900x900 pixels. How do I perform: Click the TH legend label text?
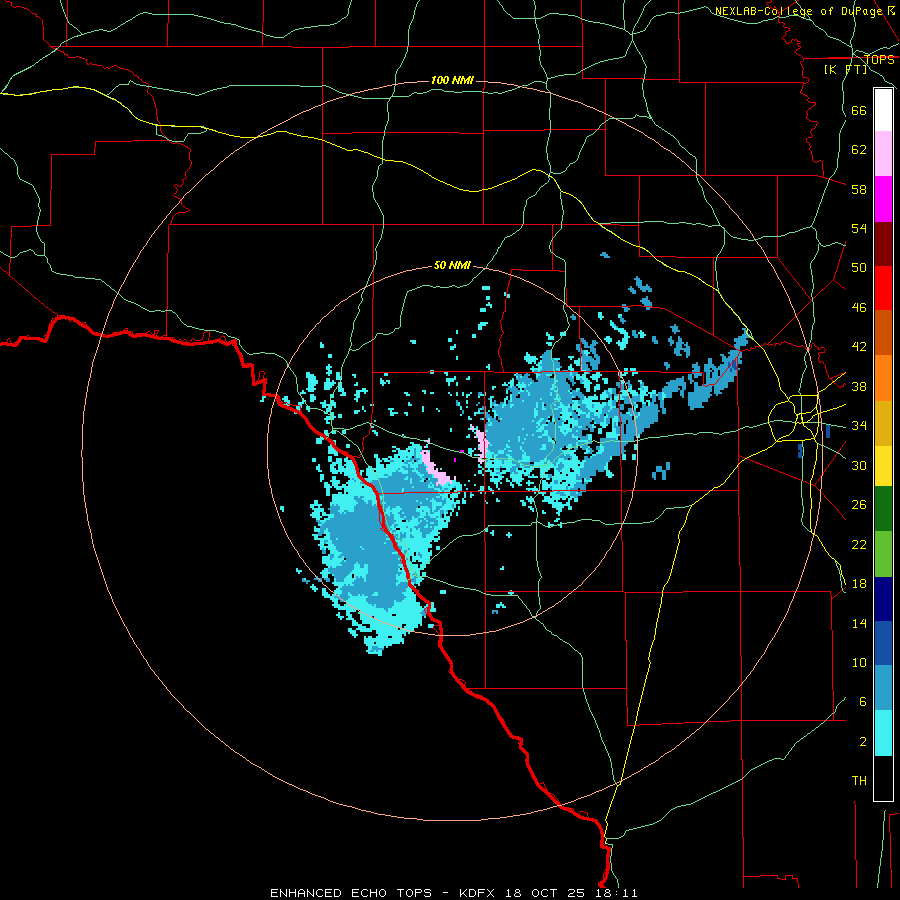point(859,781)
